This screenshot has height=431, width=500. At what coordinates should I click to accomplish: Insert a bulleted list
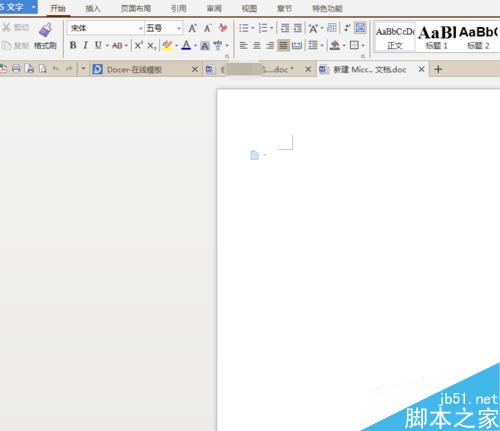(244, 28)
